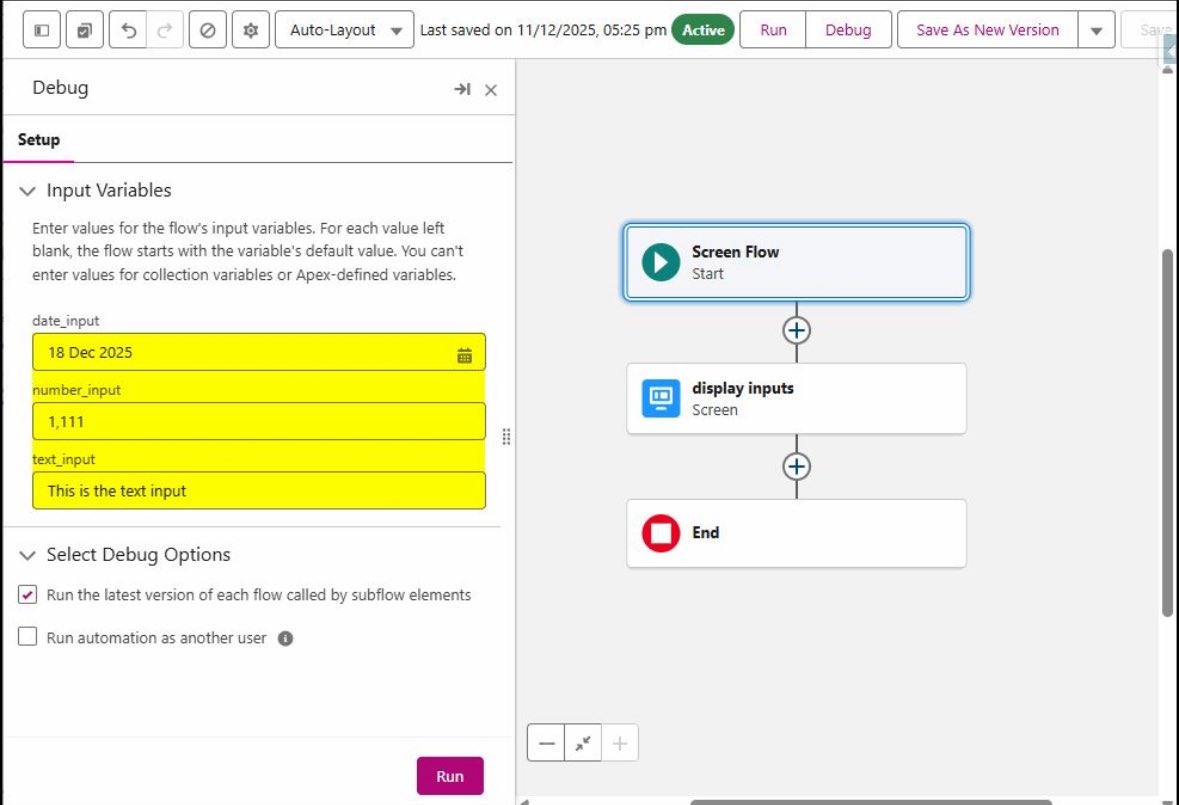Show info tooltip for Run automation as another user
Screen dimensions: 1179x805
(x=285, y=638)
